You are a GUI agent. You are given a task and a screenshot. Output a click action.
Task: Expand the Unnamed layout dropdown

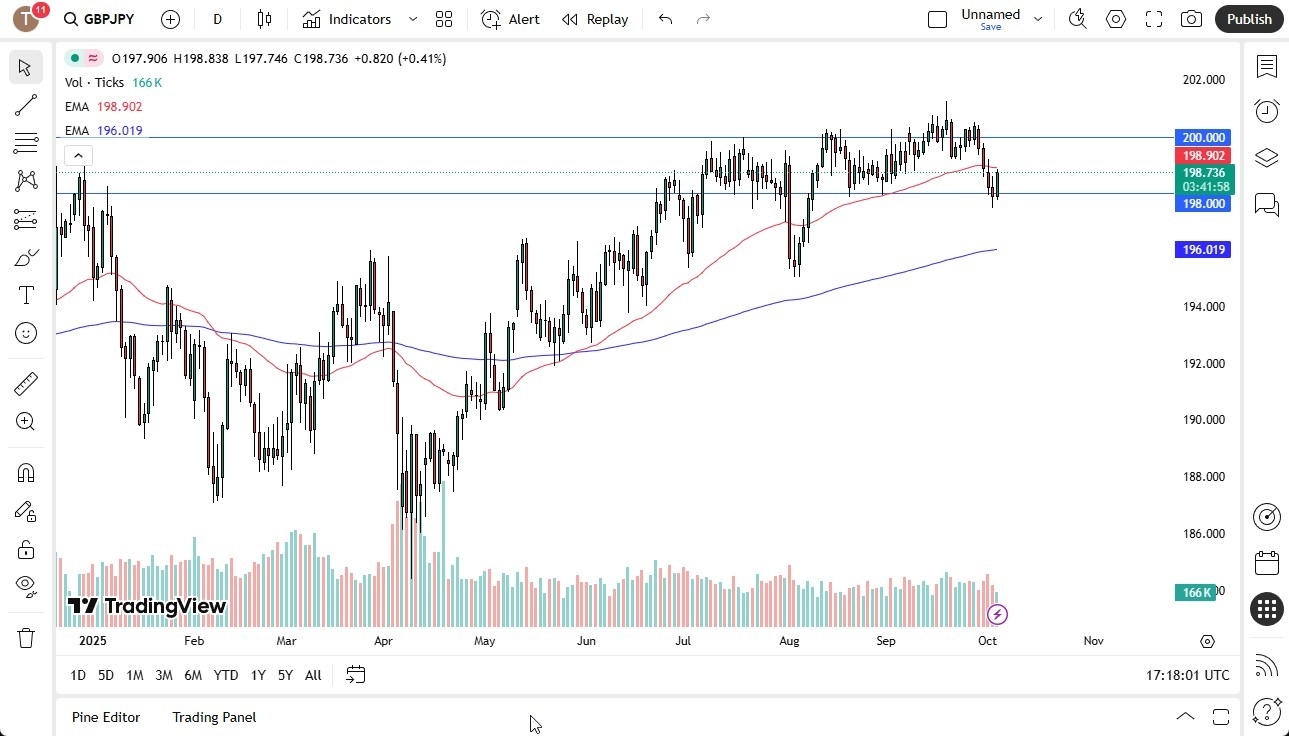(x=1038, y=18)
